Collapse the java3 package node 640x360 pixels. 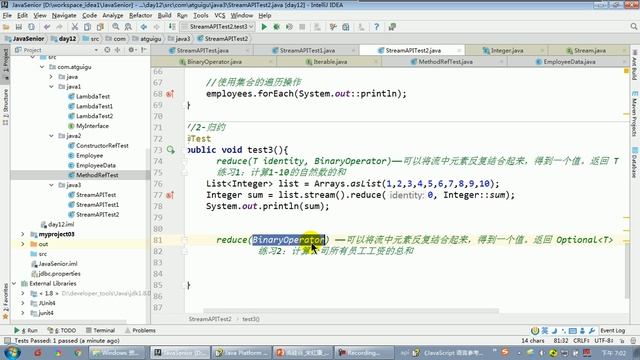[x=51, y=185]
